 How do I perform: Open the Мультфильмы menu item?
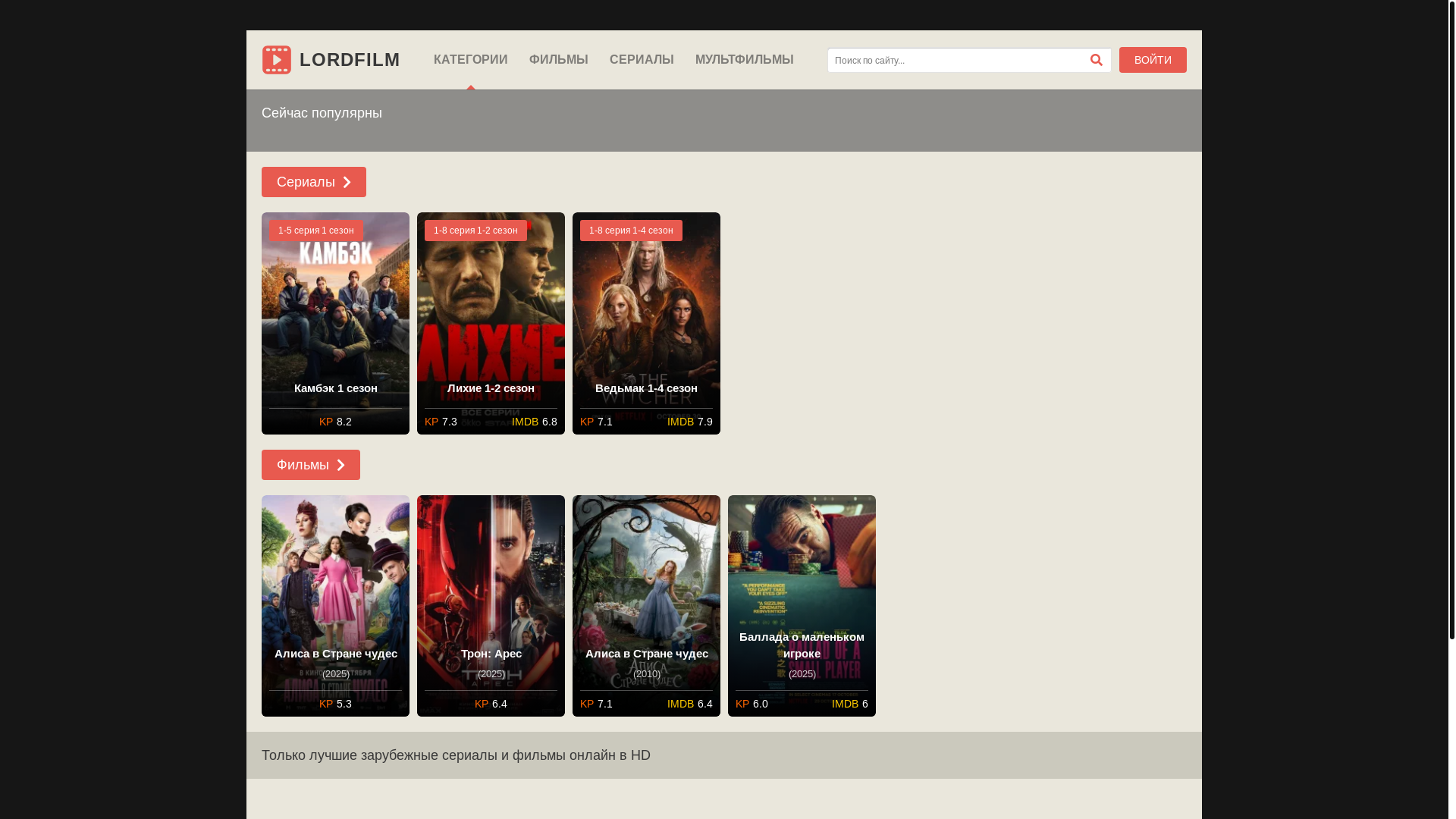pyautogui.click(x=745, y=60)
